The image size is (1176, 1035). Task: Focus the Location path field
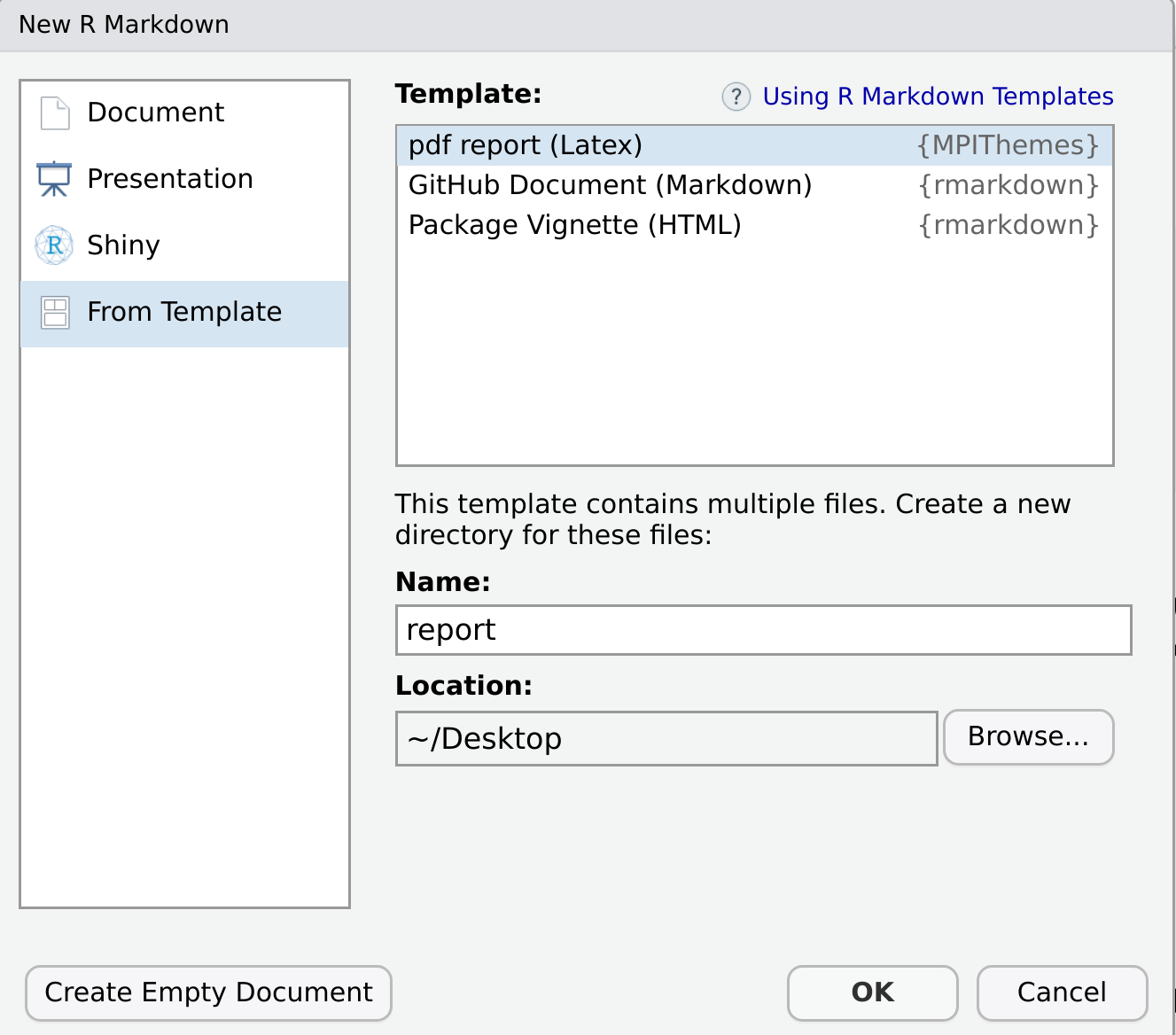(666, 738)
